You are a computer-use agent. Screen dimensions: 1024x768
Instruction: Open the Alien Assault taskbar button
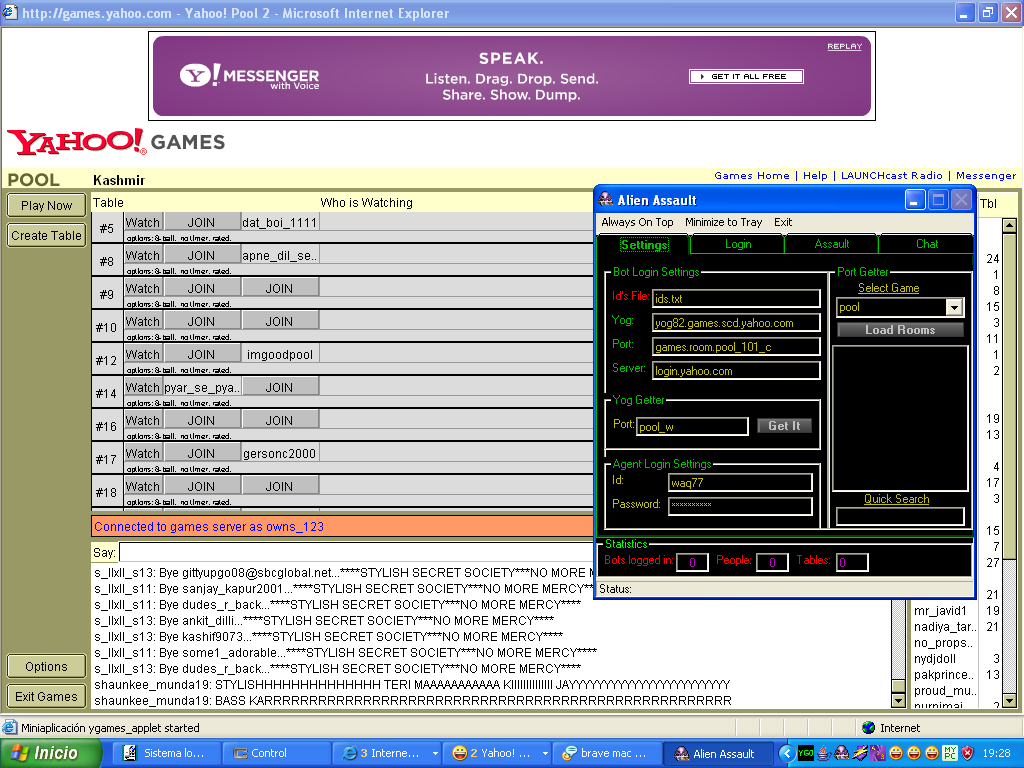715,753
